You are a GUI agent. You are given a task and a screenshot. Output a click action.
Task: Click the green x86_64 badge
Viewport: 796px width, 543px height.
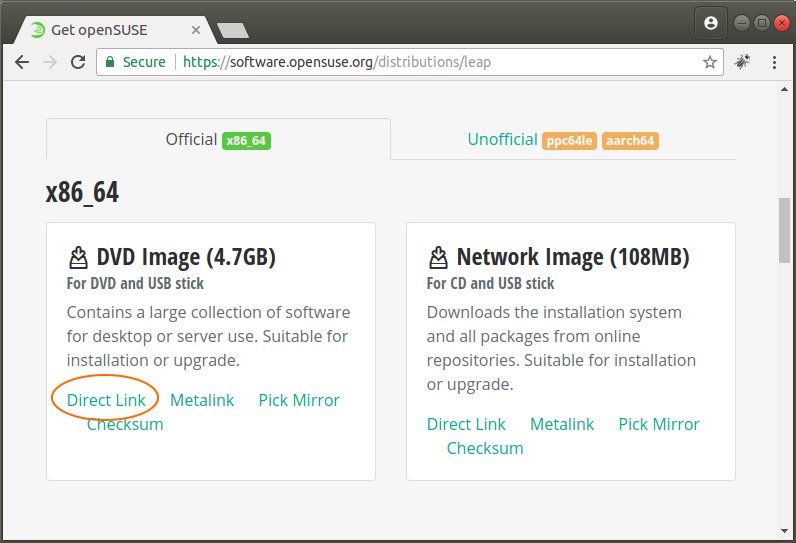(x=246, y=141)
